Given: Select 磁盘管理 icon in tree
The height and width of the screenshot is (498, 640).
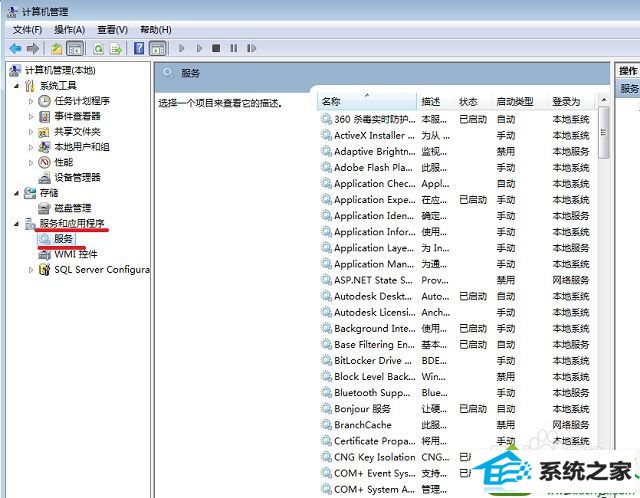Looking at the screenshot, I should 44,208.
